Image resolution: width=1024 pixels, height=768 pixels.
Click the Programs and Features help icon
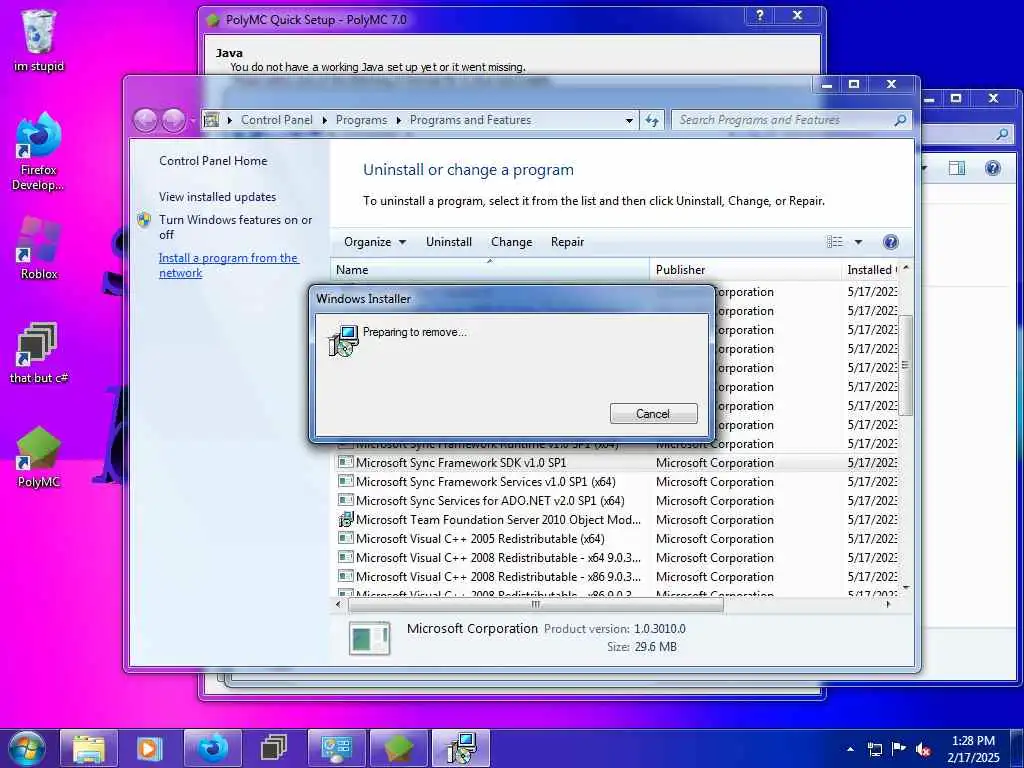coord(890,242)
